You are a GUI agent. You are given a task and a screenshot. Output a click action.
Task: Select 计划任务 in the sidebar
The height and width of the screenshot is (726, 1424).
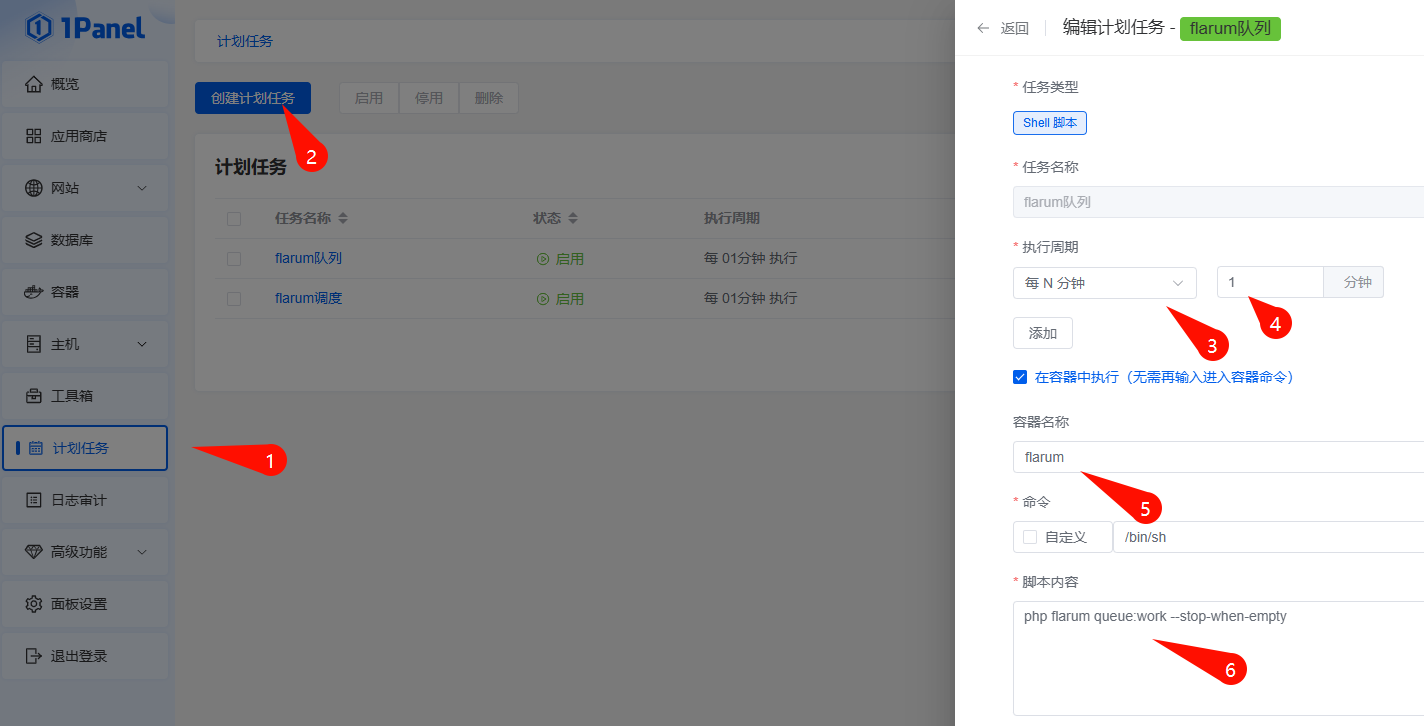(85, 448)
